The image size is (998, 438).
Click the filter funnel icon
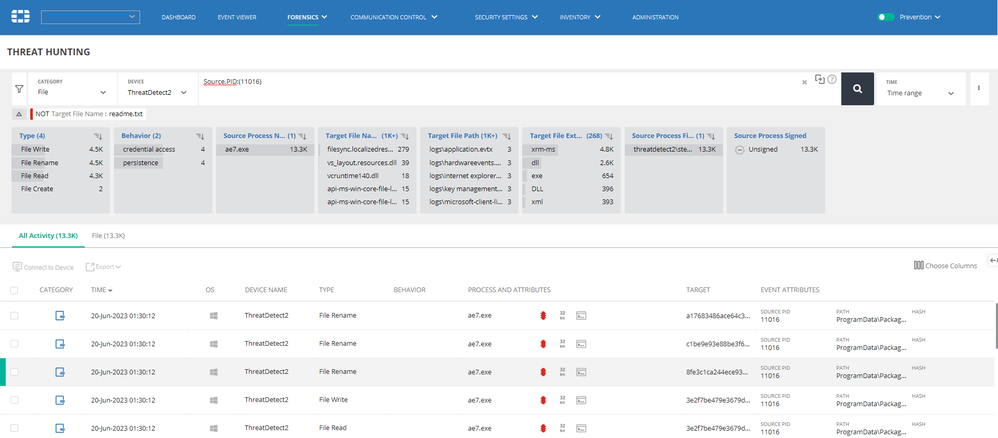pos(19,88)
